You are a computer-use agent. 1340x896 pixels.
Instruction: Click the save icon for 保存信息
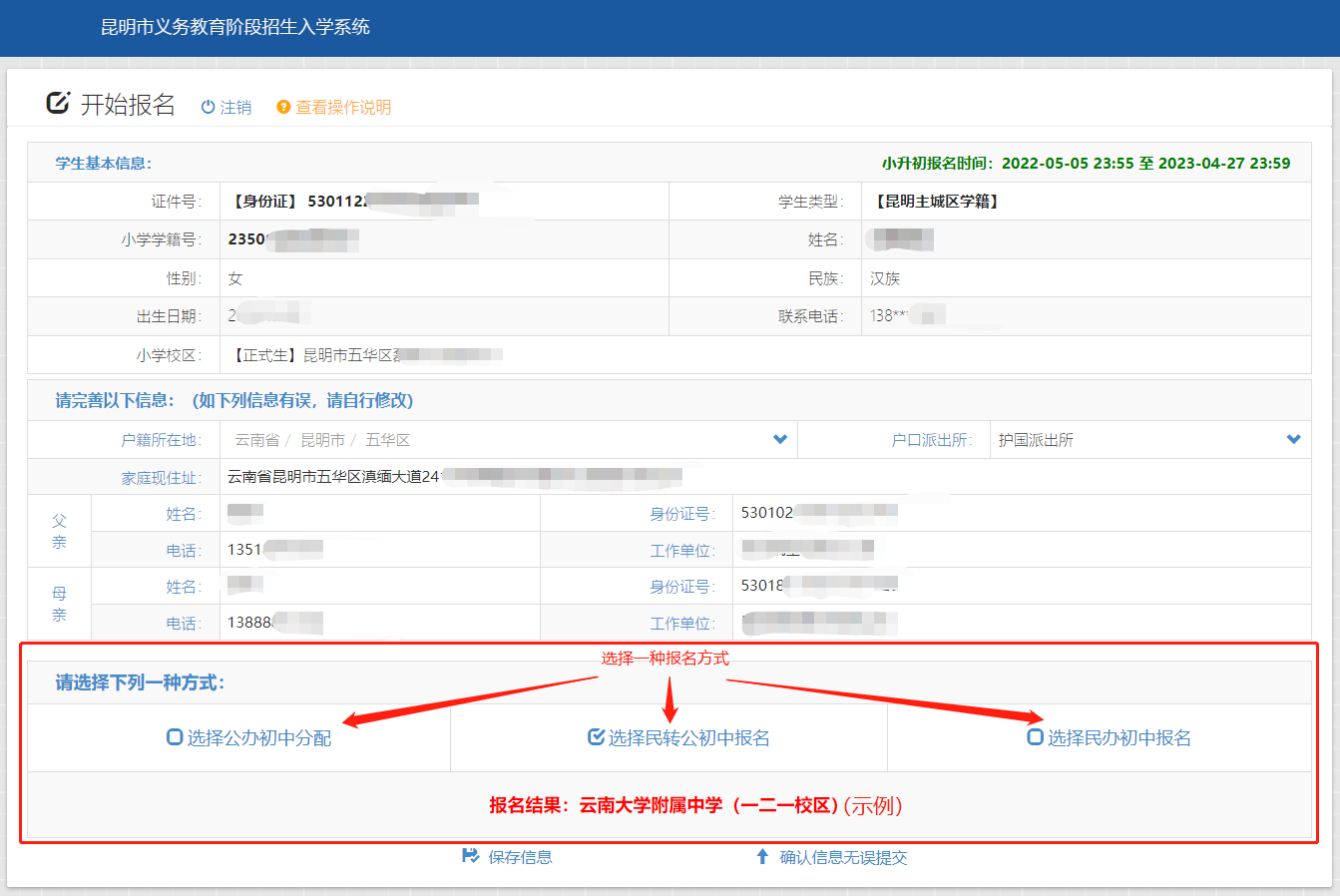(x=471, y=856)
